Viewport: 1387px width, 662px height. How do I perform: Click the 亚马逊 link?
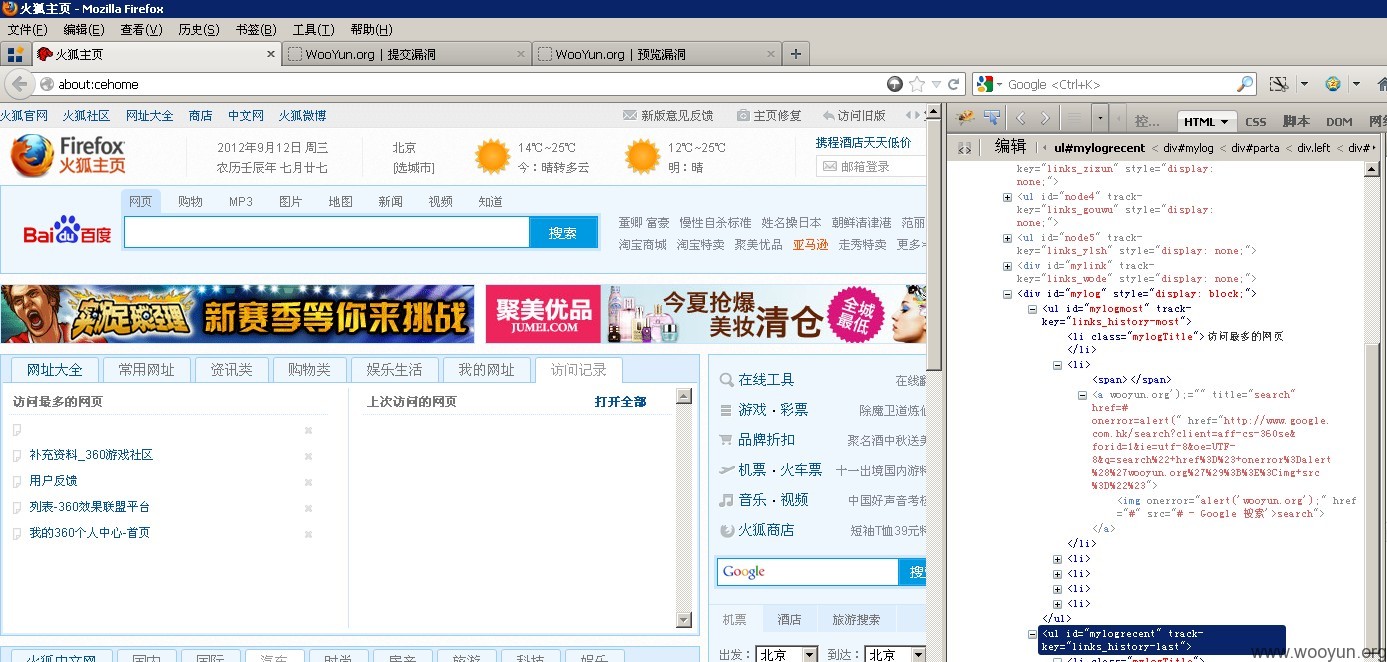(x=810, y=244)
